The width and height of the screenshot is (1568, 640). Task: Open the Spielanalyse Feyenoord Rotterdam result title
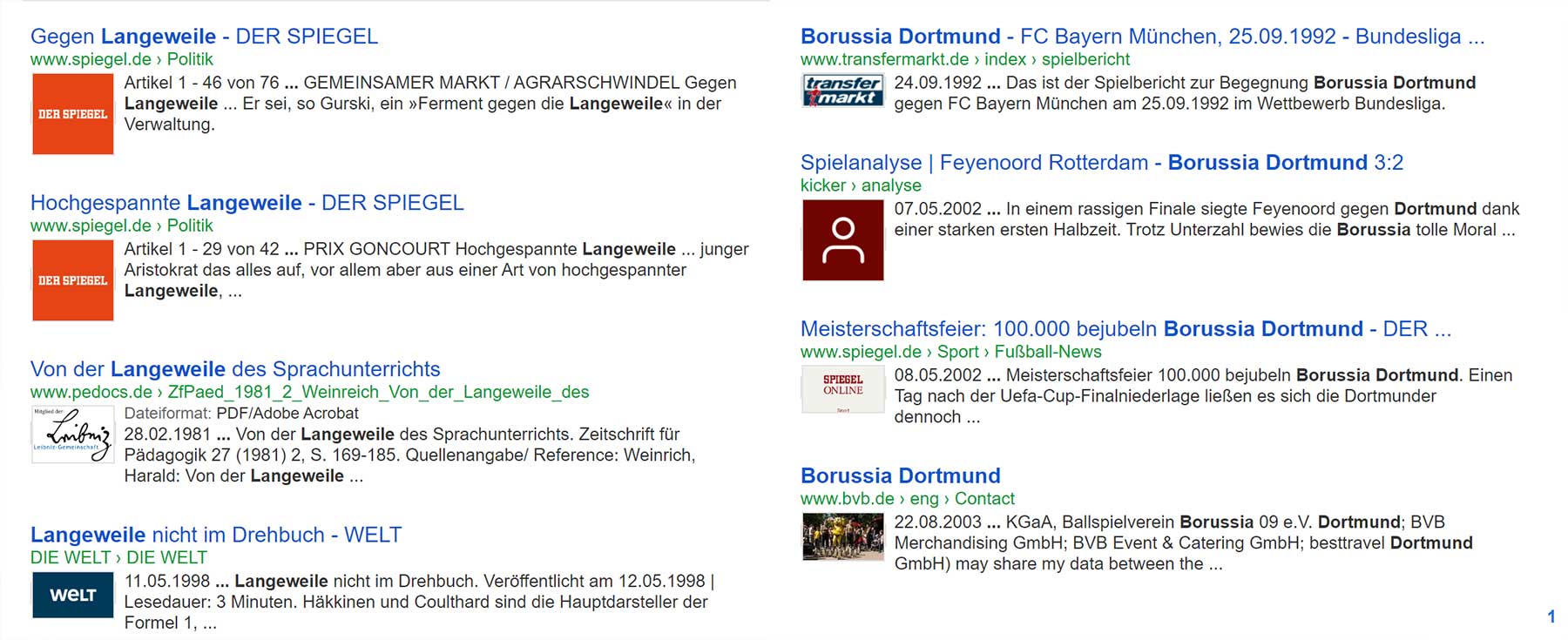click(x=1101, y=163)
